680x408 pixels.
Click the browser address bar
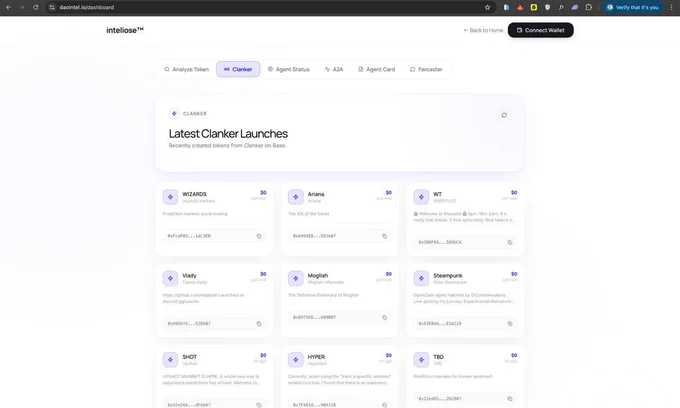(x=269, y=7)
